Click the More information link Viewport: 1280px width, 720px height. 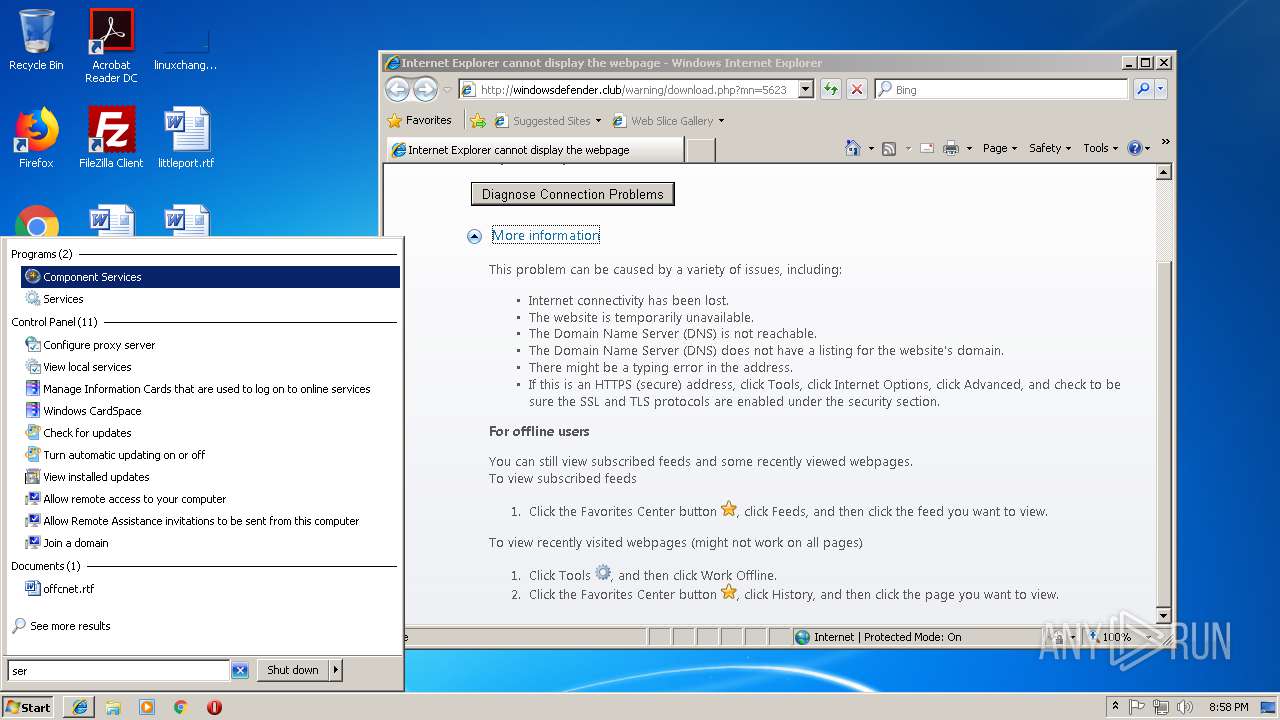[x=545, y=236]
